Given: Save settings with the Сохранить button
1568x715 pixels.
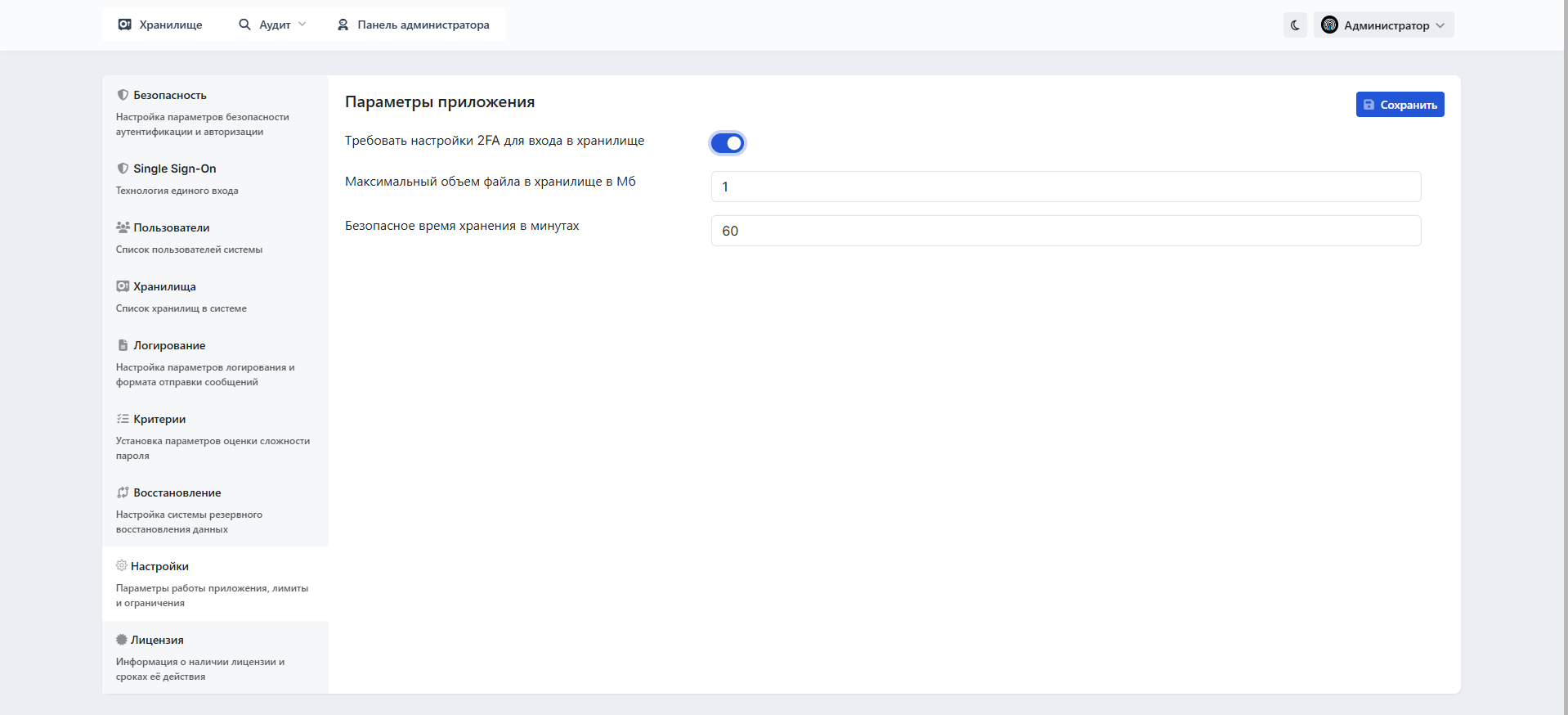Looking at the screenshot, I should coord(1400,105).
